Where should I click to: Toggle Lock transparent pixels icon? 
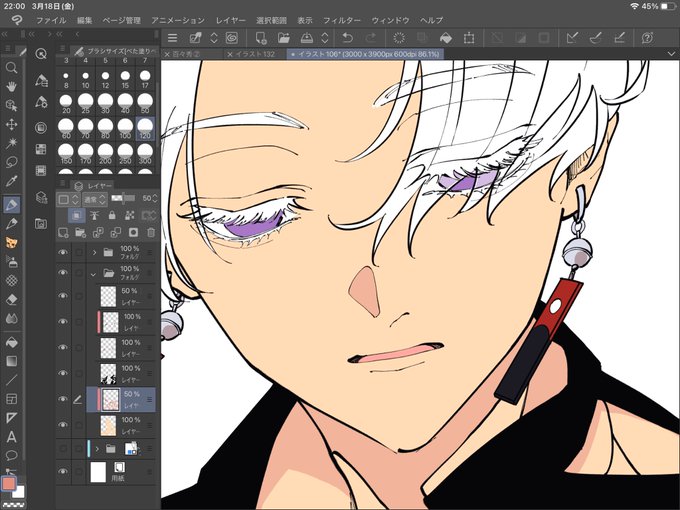point(129,215)
